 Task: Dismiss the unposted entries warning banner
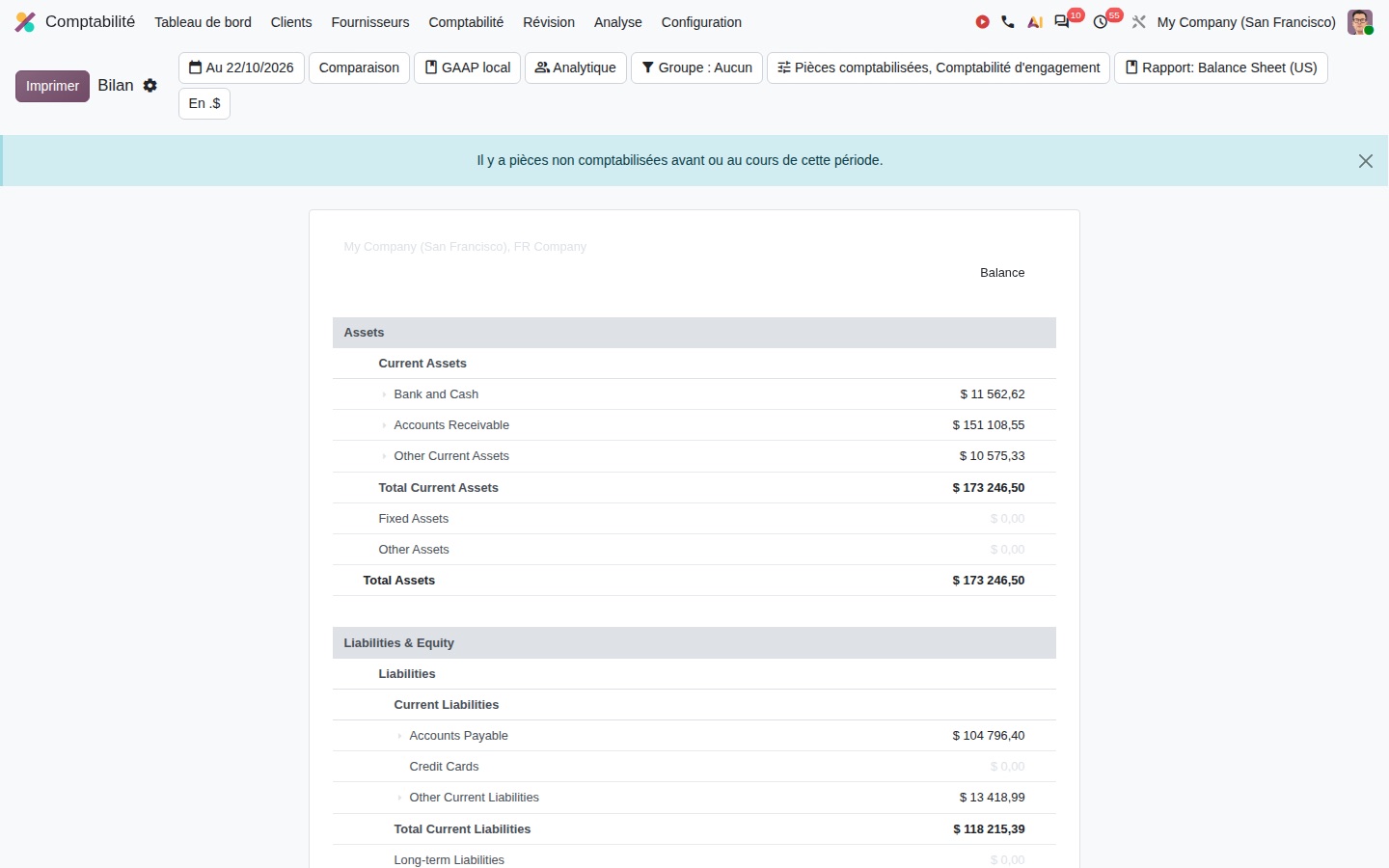(1366, 161)
